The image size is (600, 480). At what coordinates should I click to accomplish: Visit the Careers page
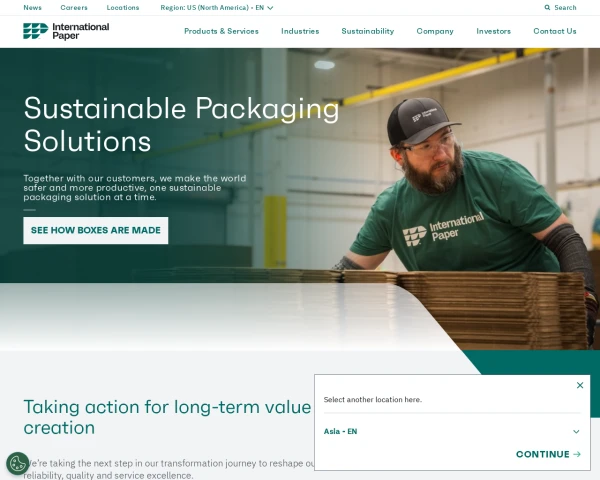point(74,8)
